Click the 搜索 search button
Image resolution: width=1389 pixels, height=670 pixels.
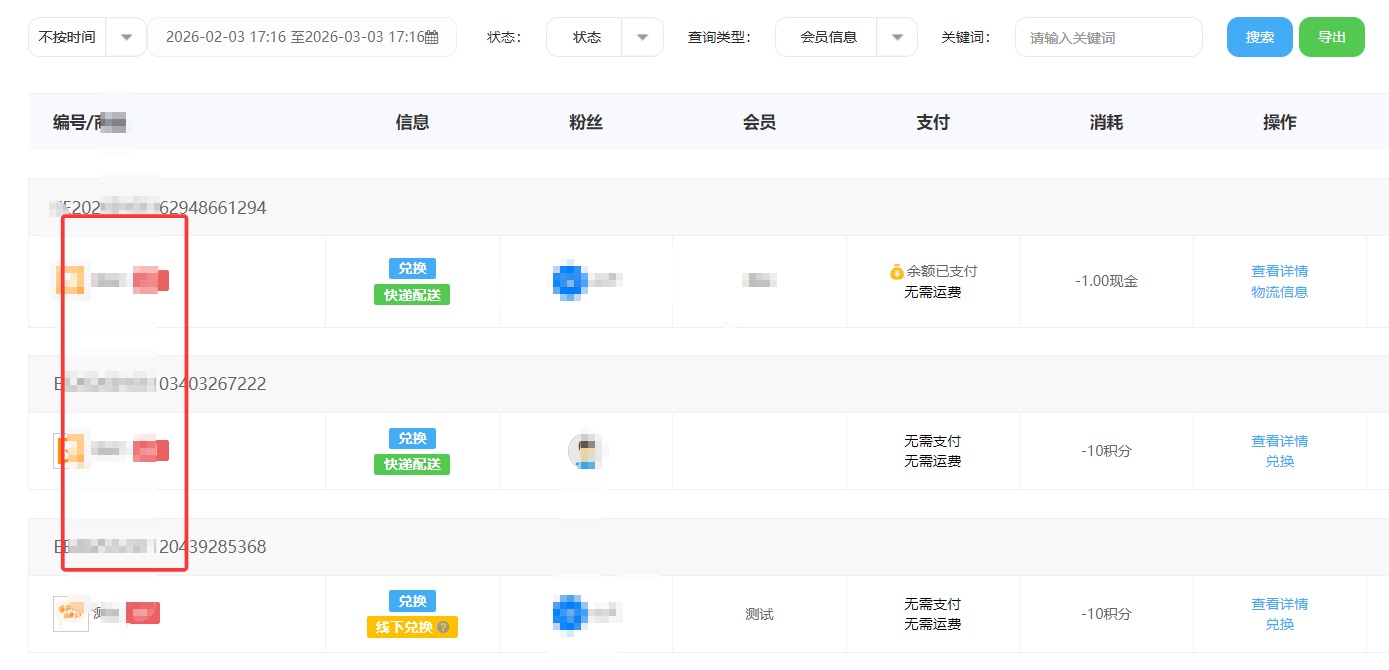tap(1259, 36)
